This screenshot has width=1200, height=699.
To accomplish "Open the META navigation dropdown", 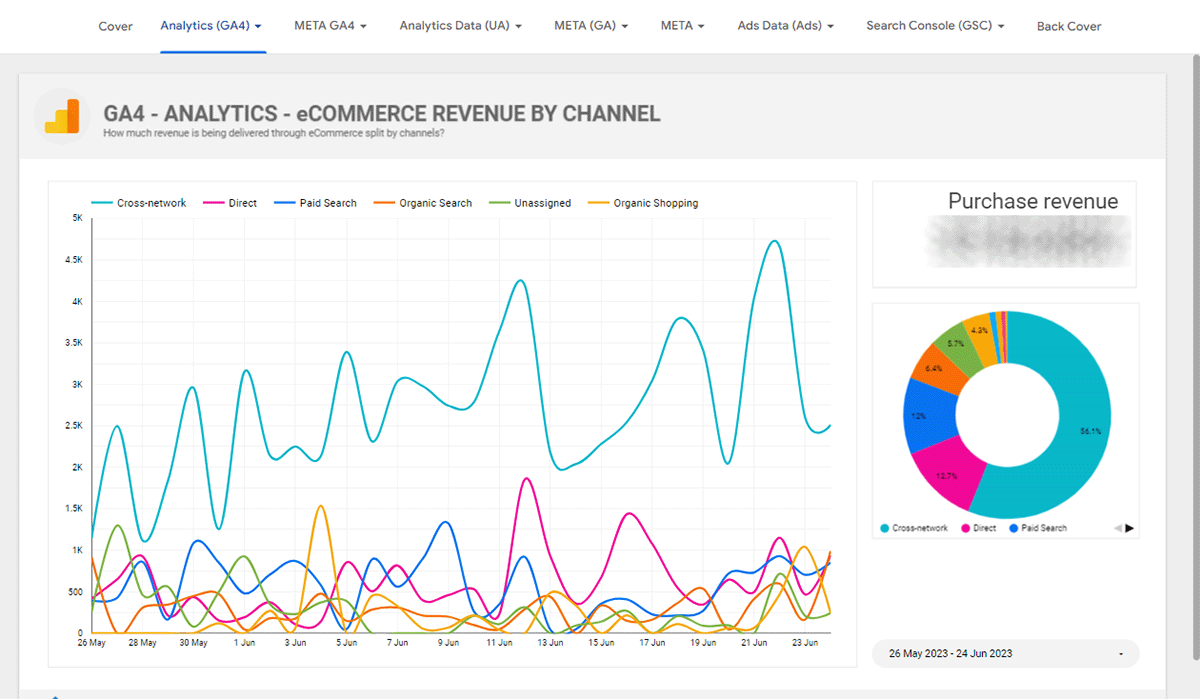I will [683, 25].
